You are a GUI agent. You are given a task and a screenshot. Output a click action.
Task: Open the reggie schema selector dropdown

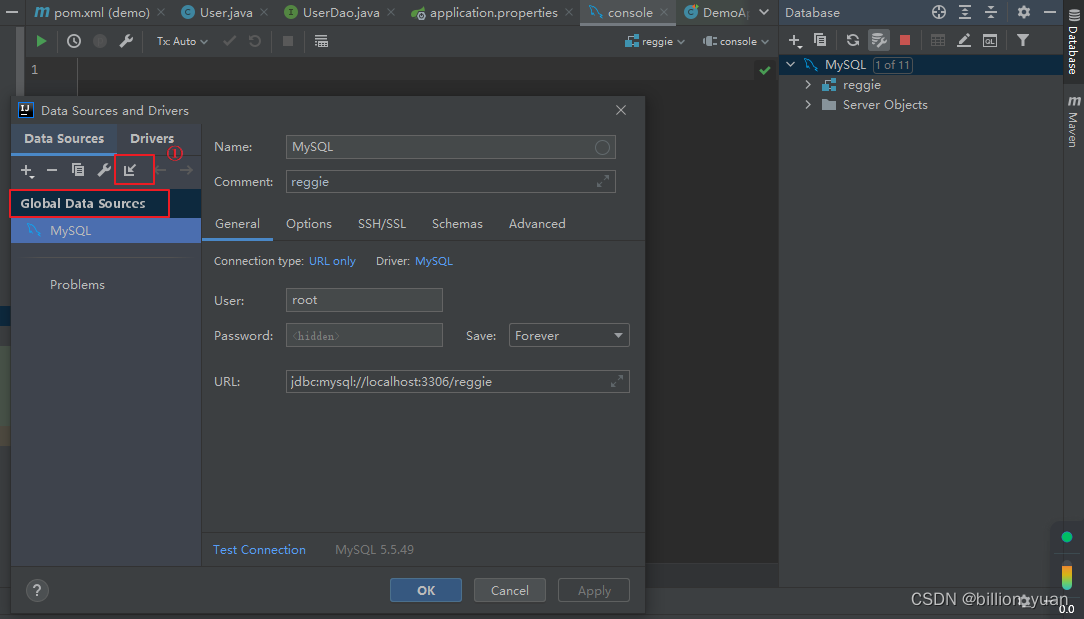[x=655, y=41]
